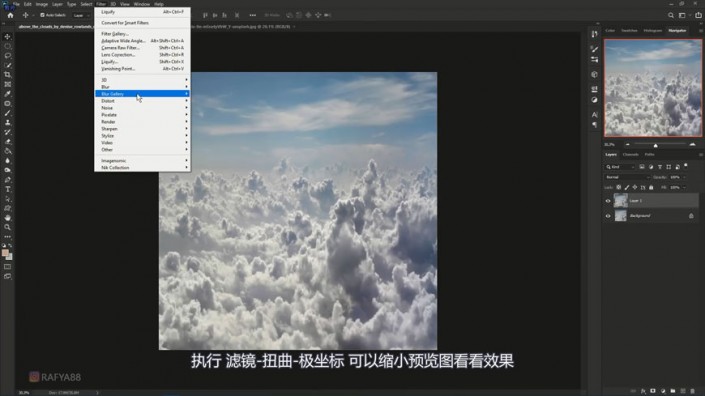
Task: Click the Share icon at top right
Action: [x=698, y=15]
